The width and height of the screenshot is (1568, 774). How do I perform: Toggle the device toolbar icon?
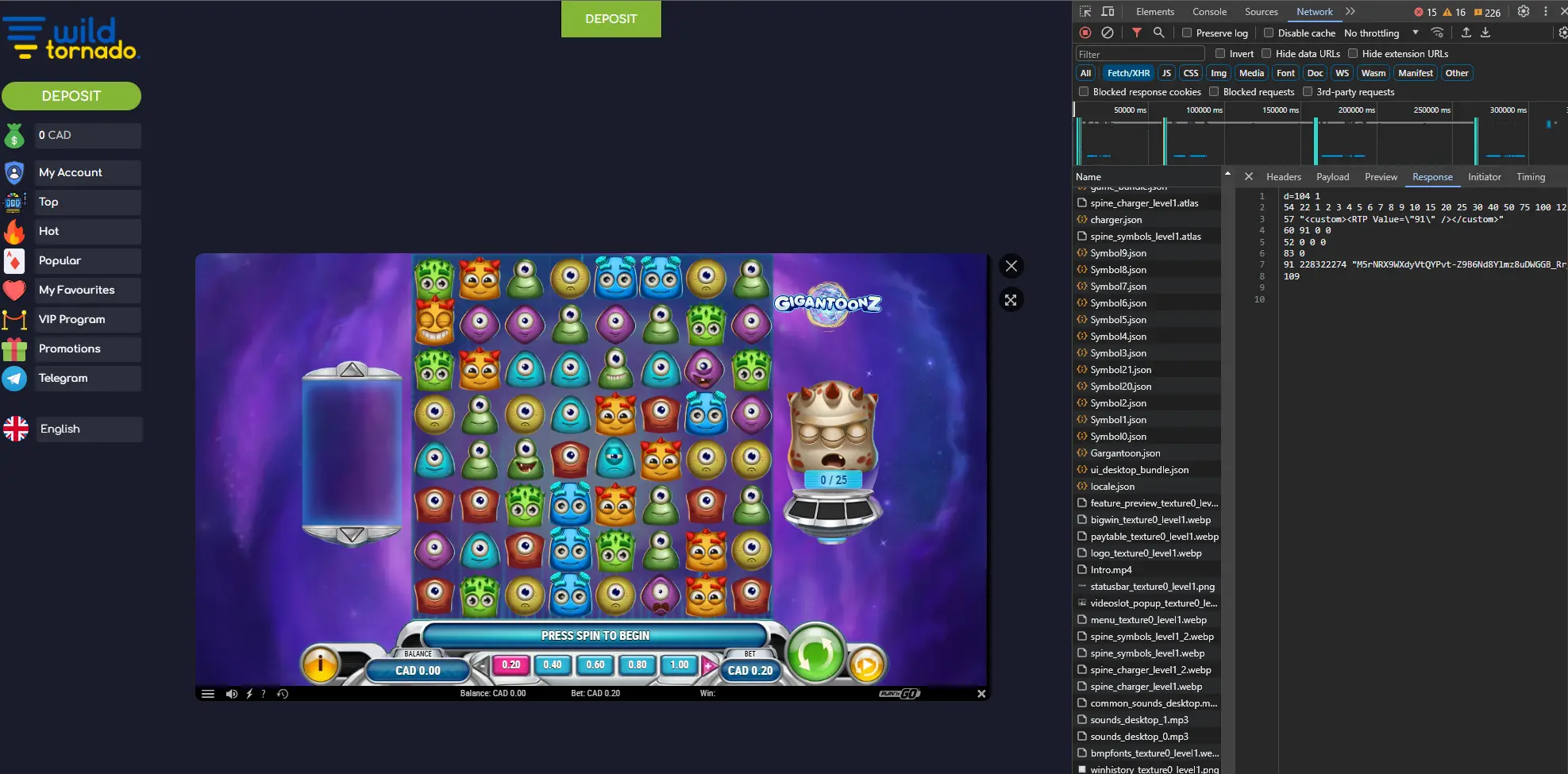1108,11
